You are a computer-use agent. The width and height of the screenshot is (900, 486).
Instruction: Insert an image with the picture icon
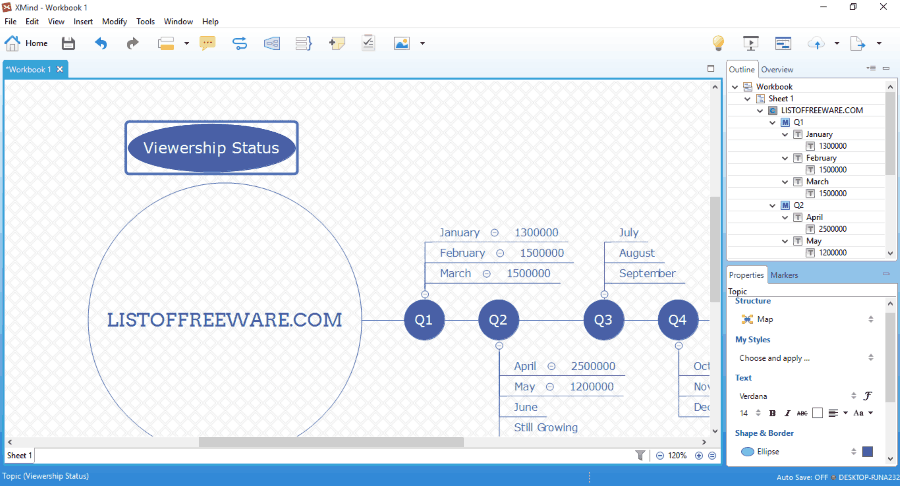[x=402, y=43]
